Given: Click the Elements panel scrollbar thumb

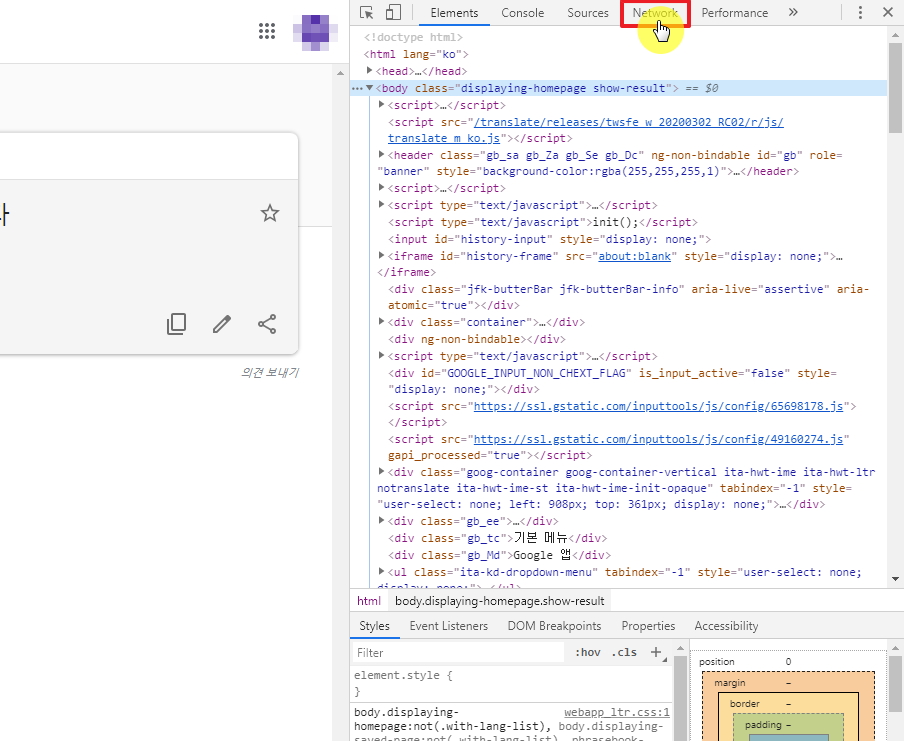Looking at the screenshot, I should coord(895,86).
